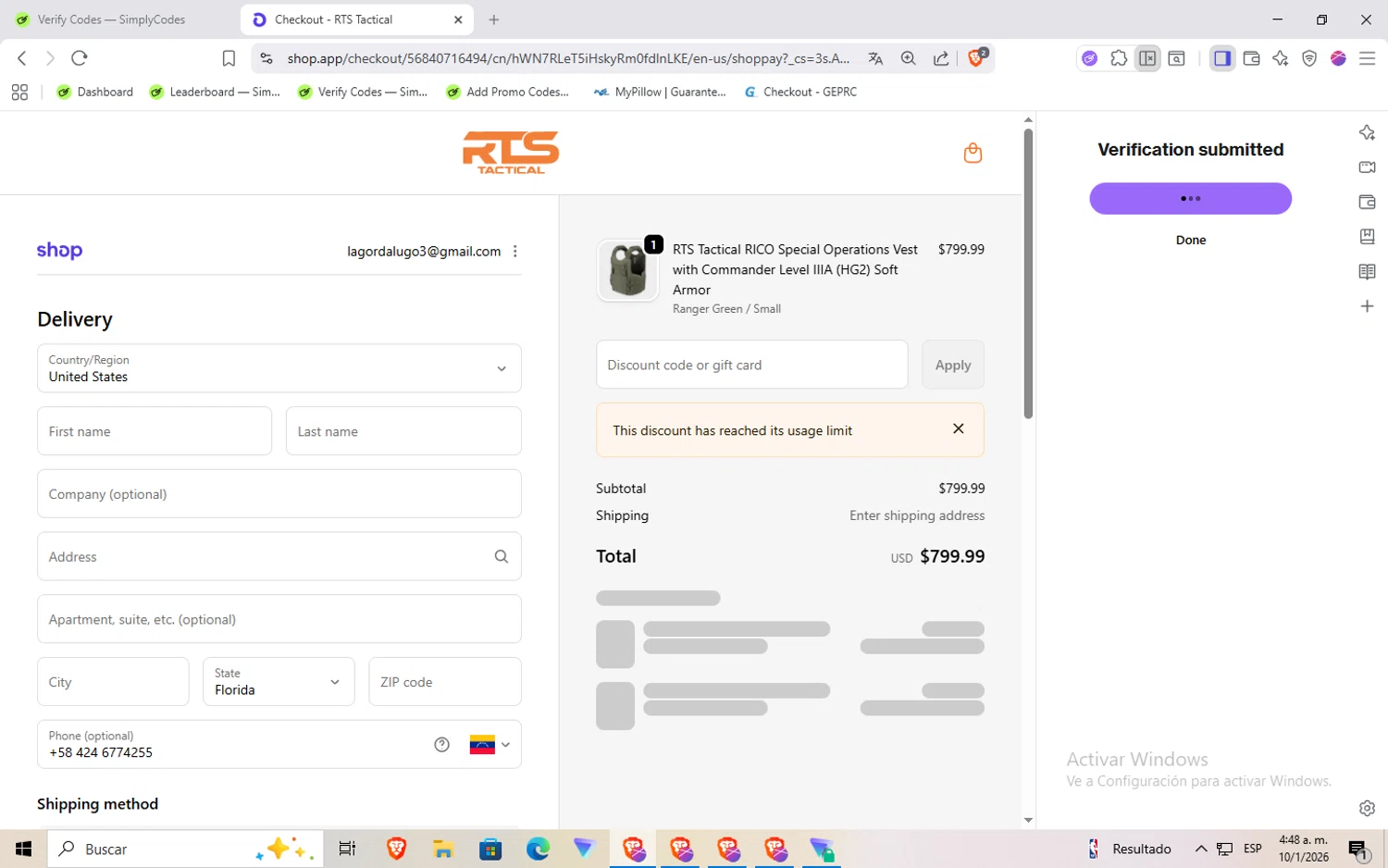Open the purple extension icon in toolbar
This screenshot has height=868, width=1388.
(x=1090, y=58)
